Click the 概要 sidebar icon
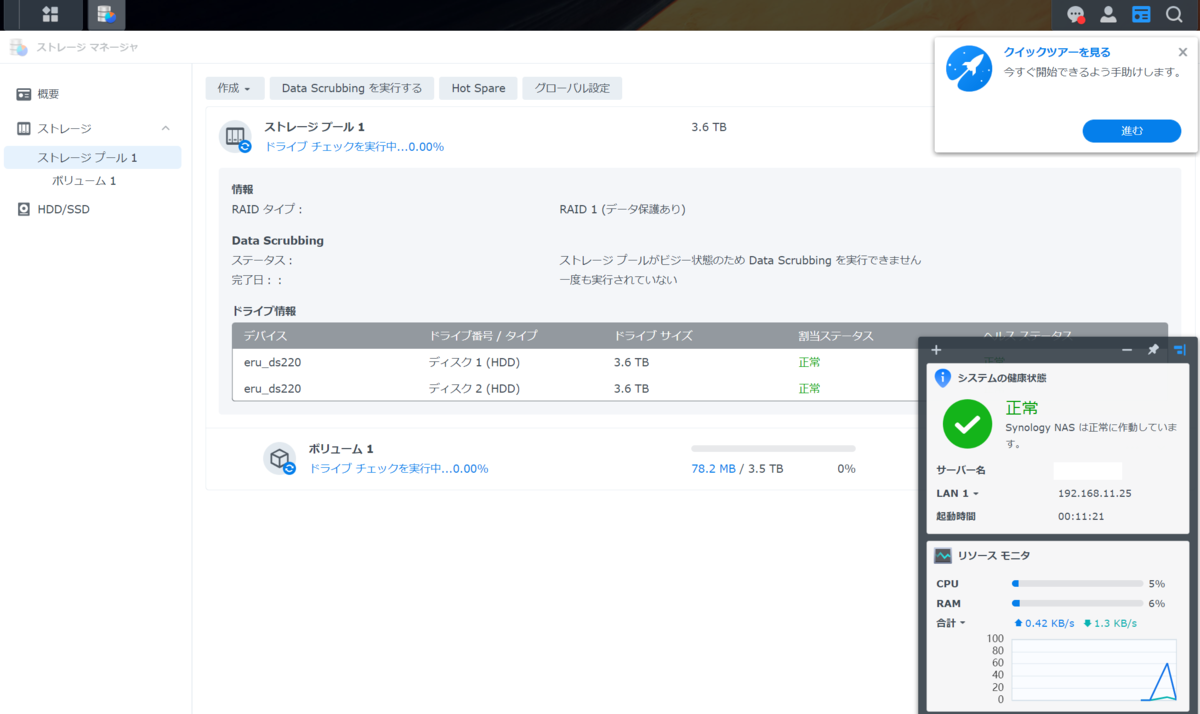 pyautogui.click(x=24, y=94)
